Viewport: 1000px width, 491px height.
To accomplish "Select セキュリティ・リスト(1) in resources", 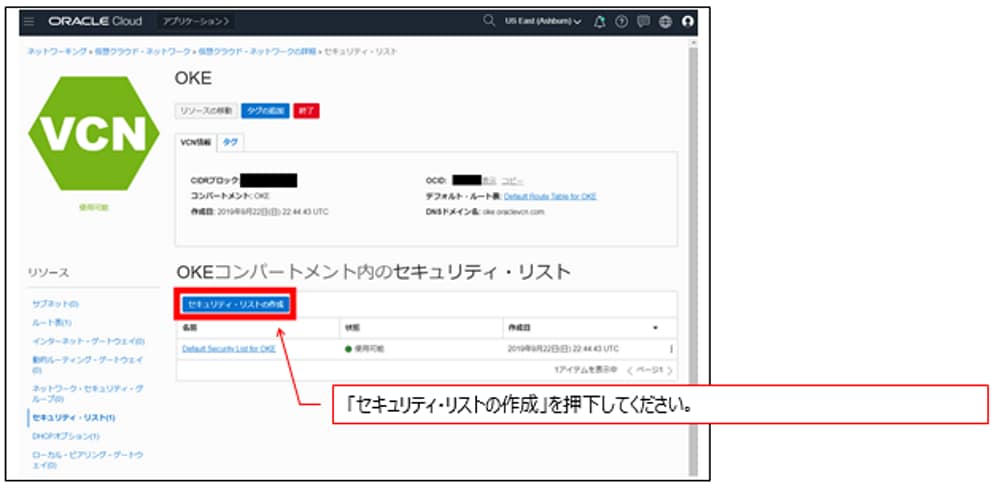I will coord(73,417).
